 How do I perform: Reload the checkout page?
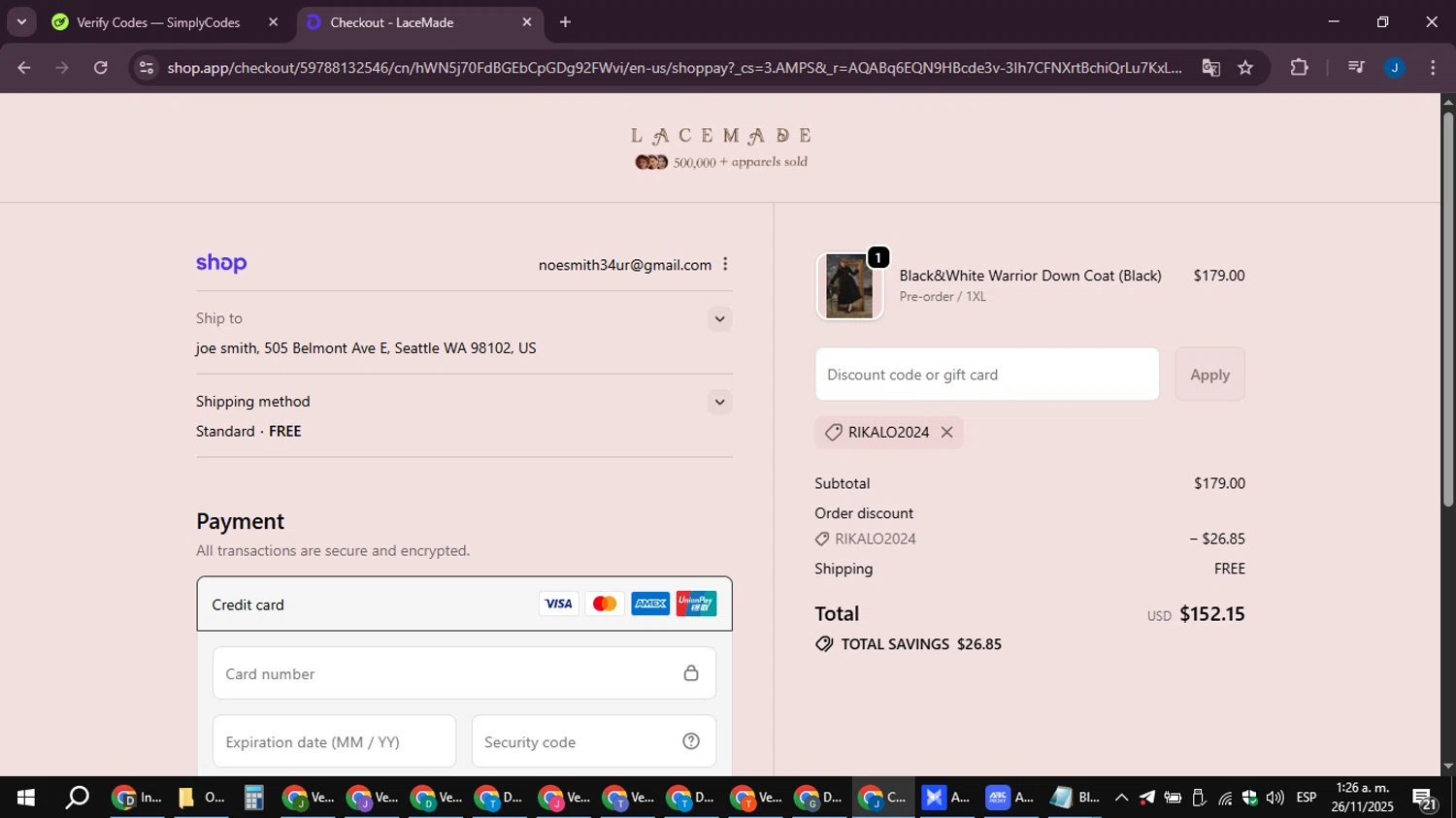[x=101, y=68]
